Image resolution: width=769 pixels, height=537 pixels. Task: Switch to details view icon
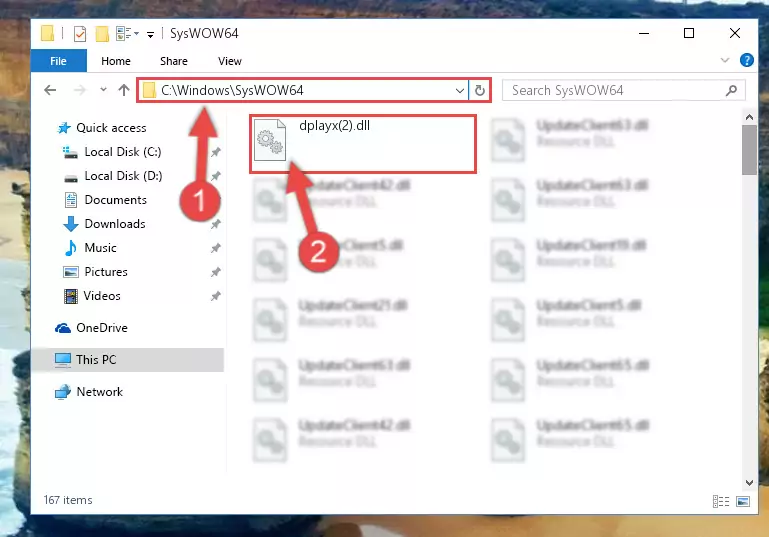(x=720, y=501)
